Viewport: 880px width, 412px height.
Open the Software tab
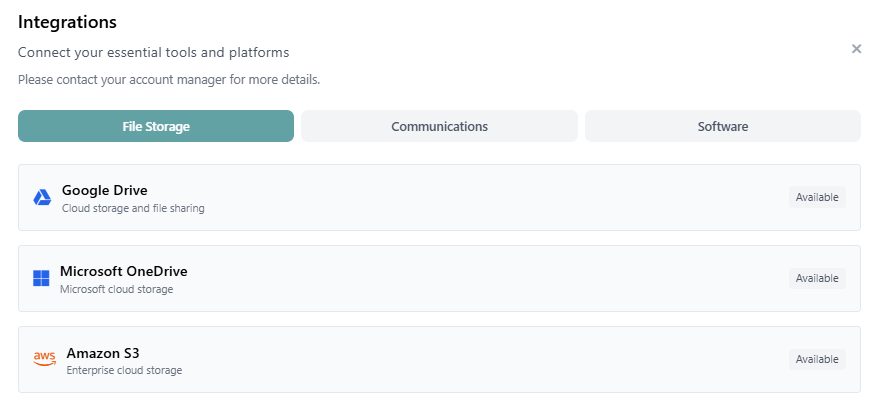722,126
